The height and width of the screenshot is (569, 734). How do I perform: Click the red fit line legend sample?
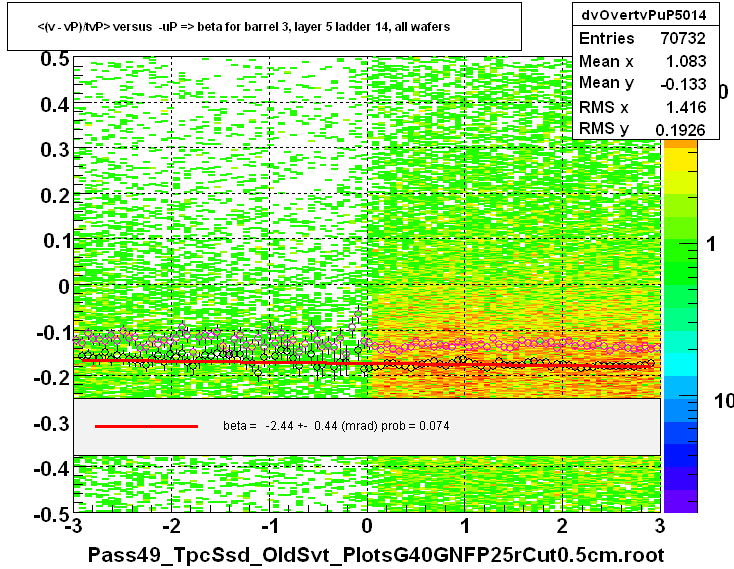(x=146, y=426)
